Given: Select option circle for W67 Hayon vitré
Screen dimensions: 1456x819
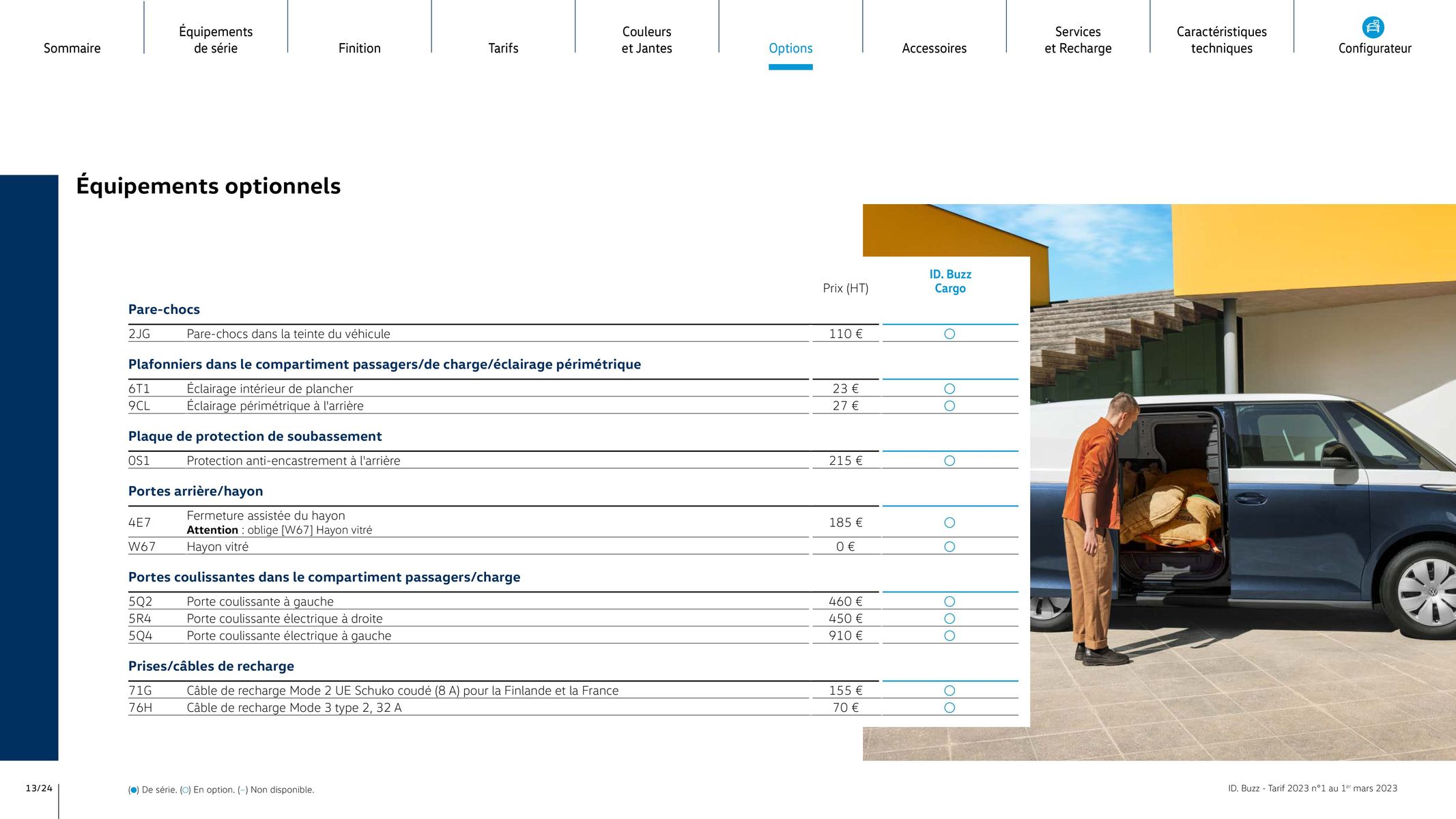Looking at the screenshot, I should [950, 547].
